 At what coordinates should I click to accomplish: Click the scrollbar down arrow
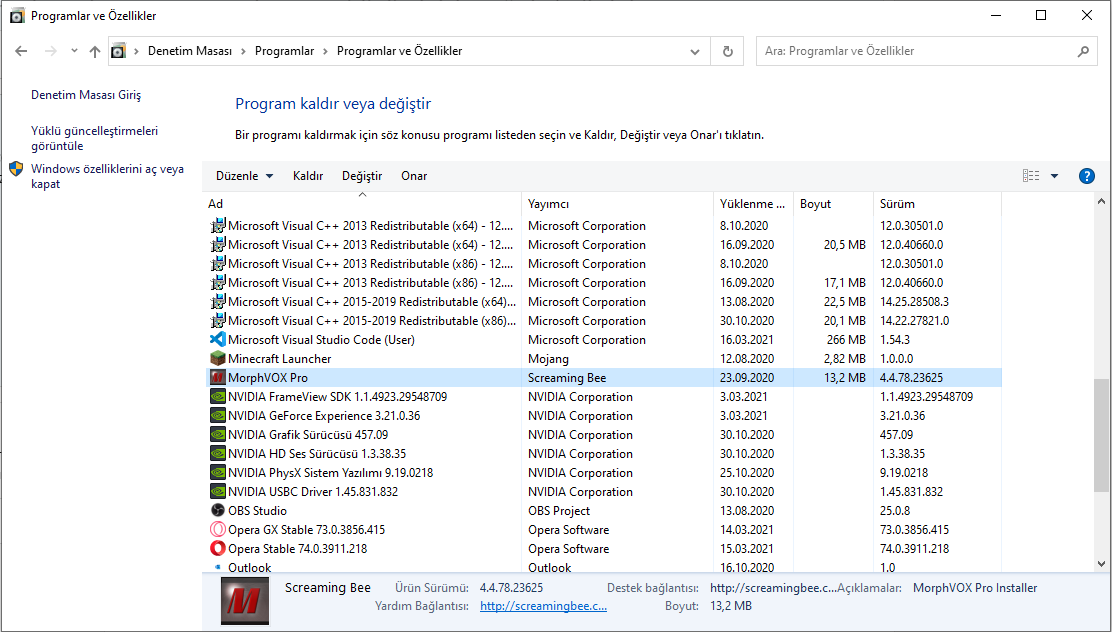coord(1101,564)
